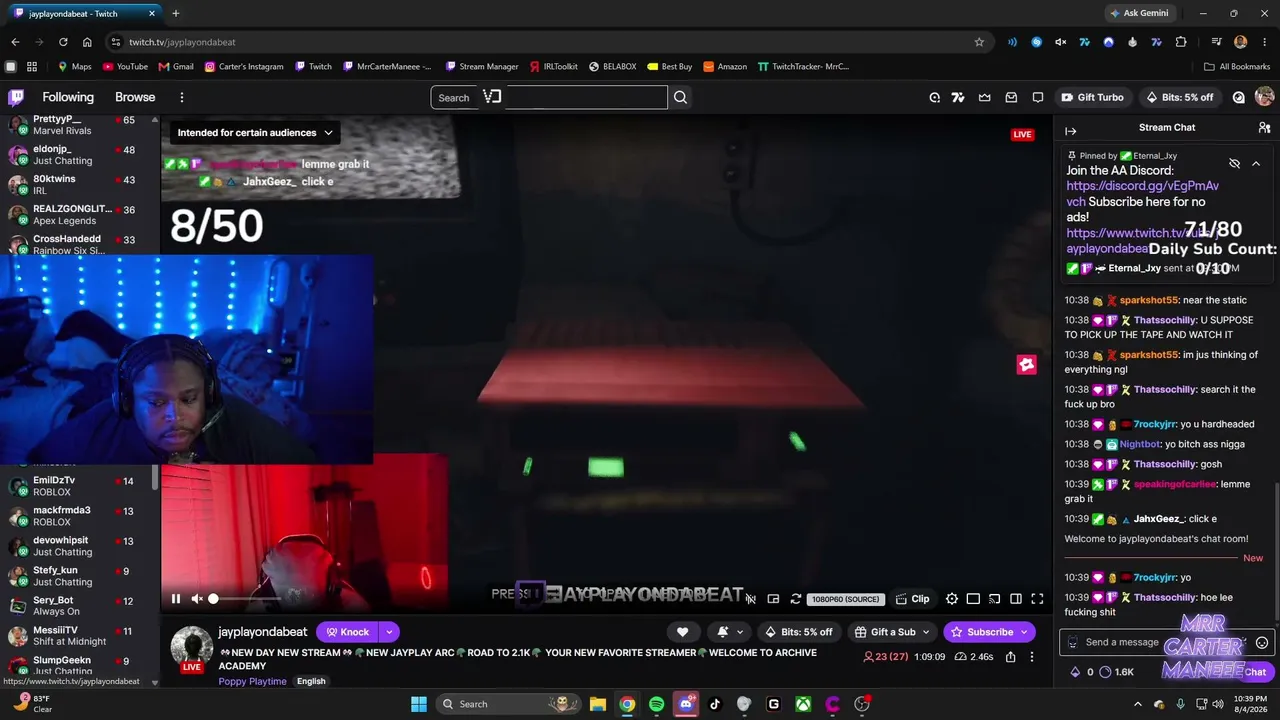Open the Windows Start menu

point(419,704)
